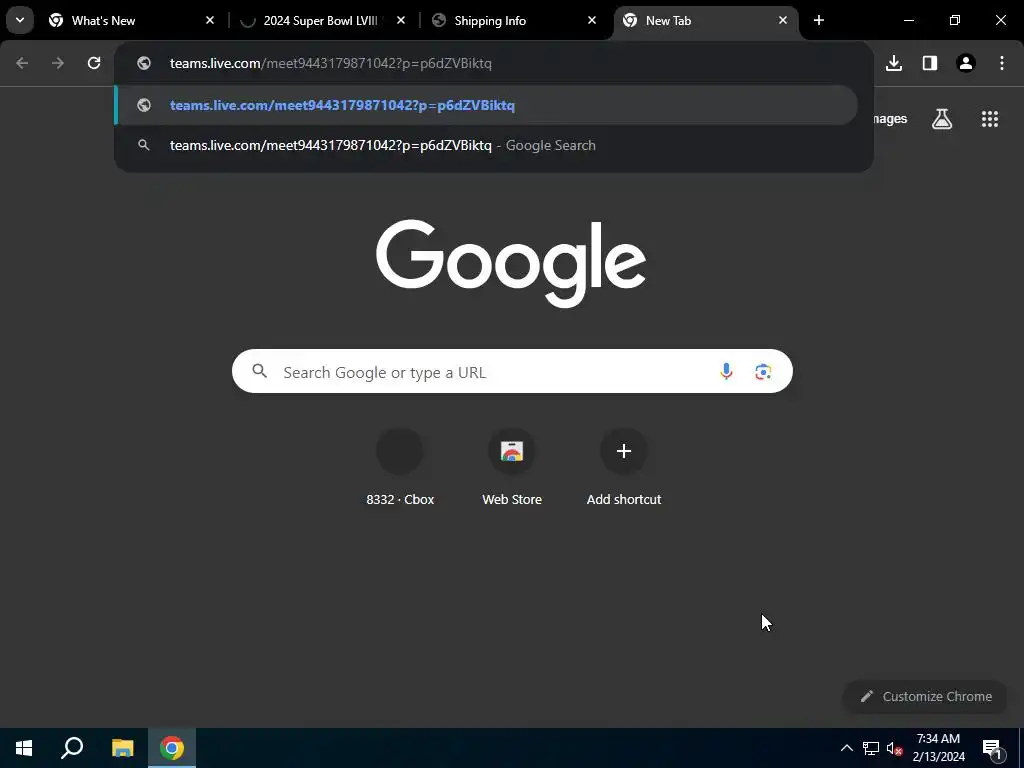Close the New Tab tab
This screenshot has width=1024, height=768.
tap(782, 20)
